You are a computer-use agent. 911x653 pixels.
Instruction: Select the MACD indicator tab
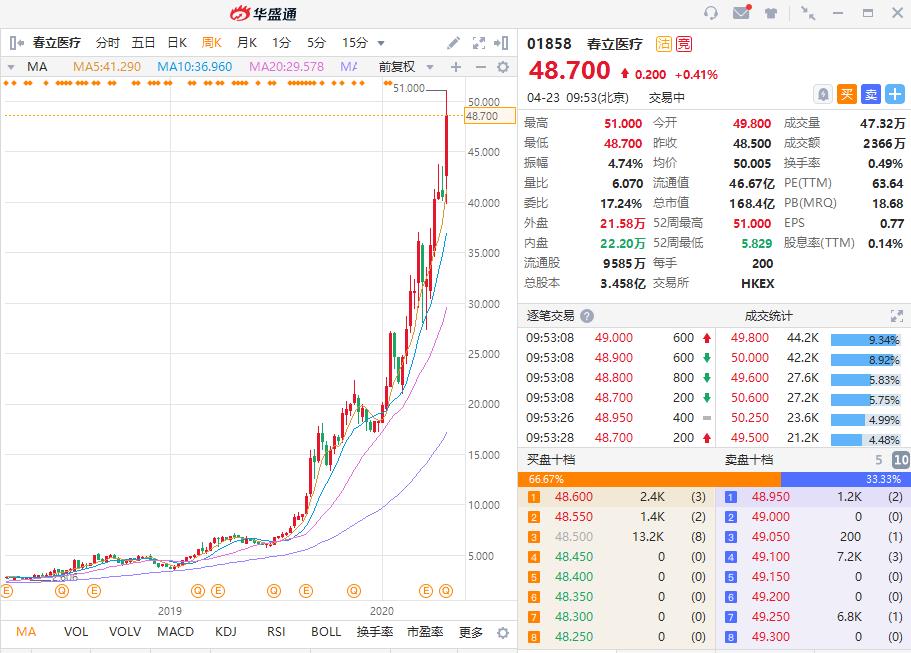point(175,632)
